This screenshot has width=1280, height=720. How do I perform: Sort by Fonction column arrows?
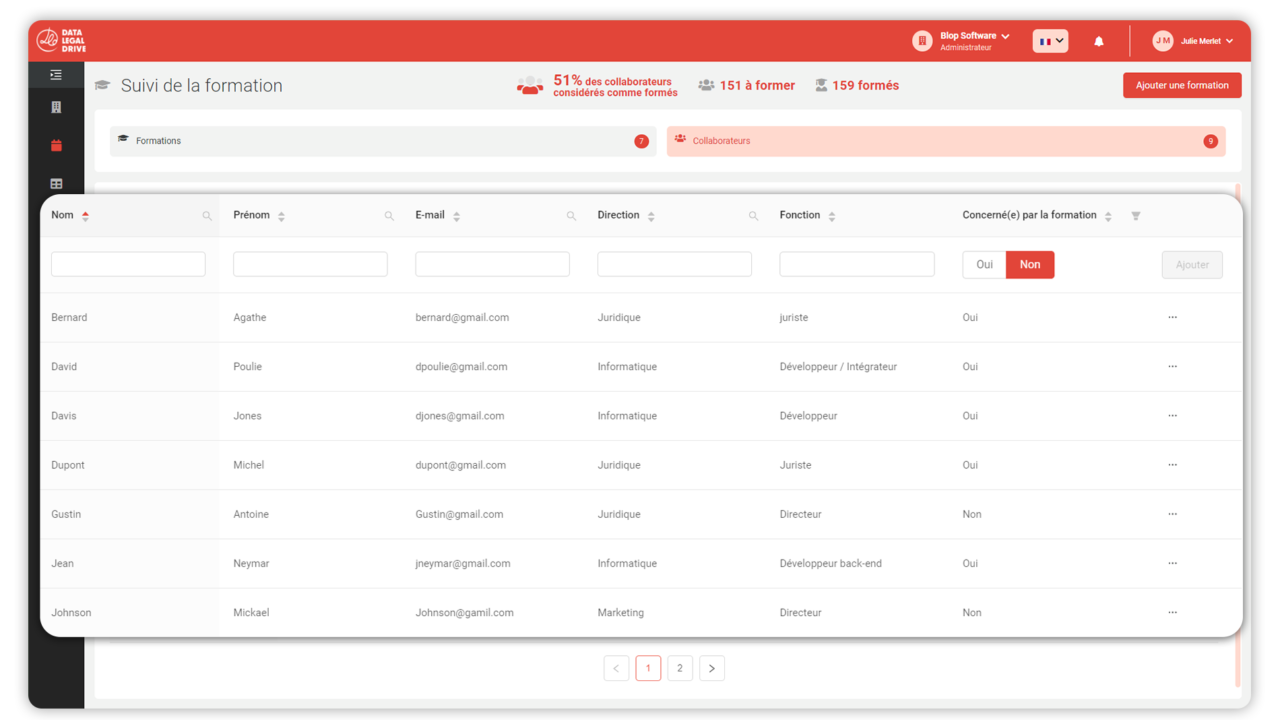(831, 216)
